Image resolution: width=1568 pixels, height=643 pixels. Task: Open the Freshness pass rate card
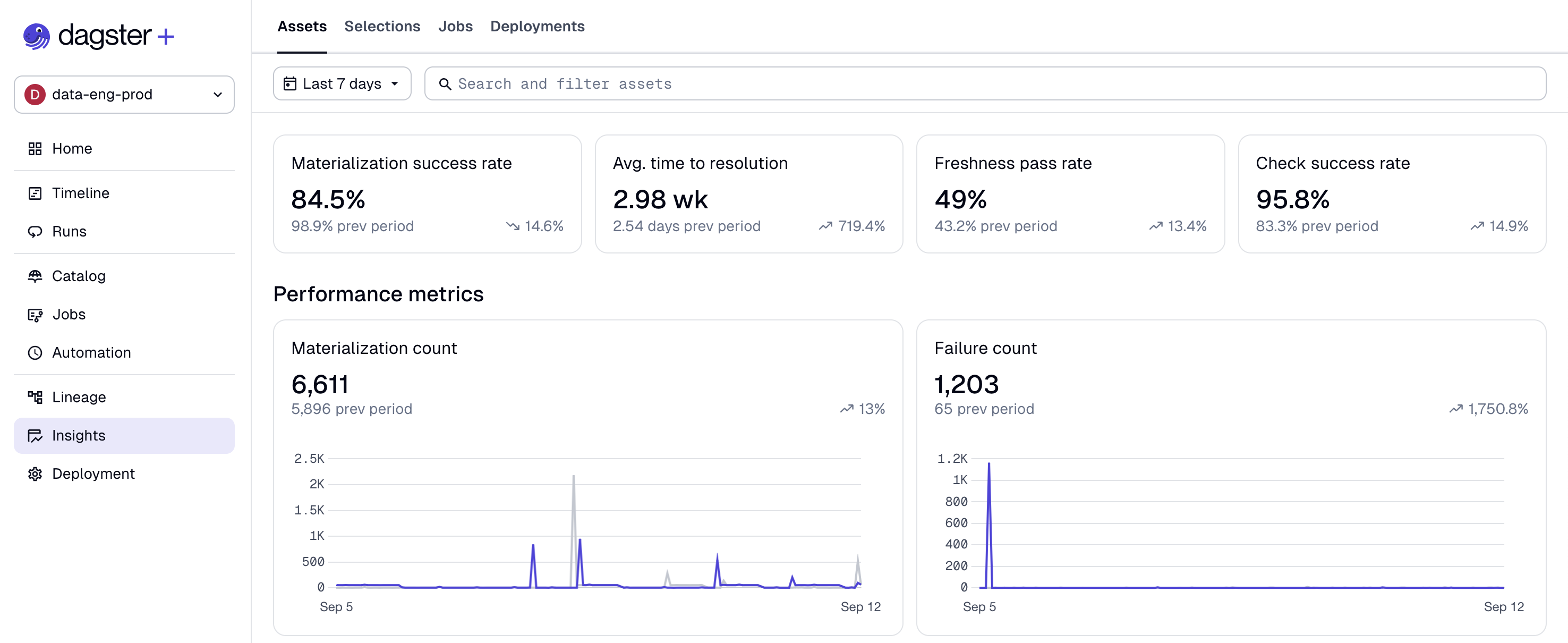[1070, 193]
